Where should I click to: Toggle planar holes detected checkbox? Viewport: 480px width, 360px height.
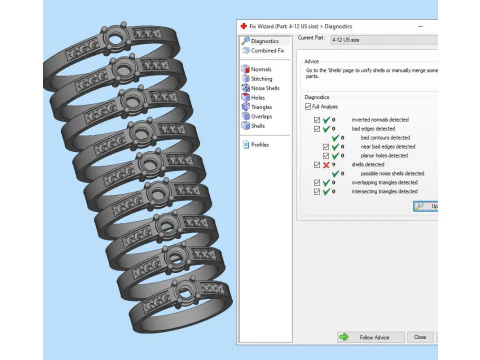point(326,156)
